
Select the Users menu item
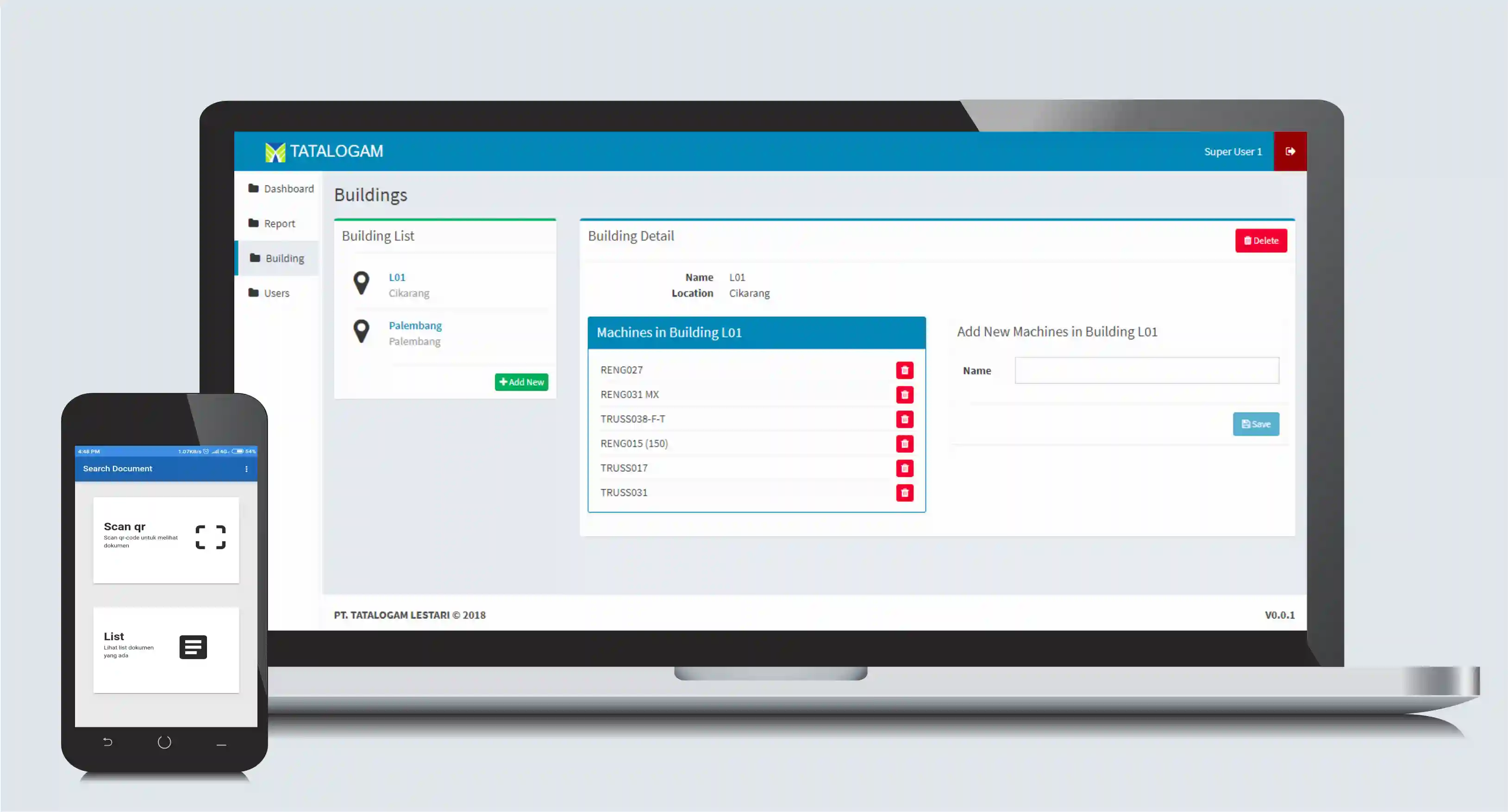(276, 292)
